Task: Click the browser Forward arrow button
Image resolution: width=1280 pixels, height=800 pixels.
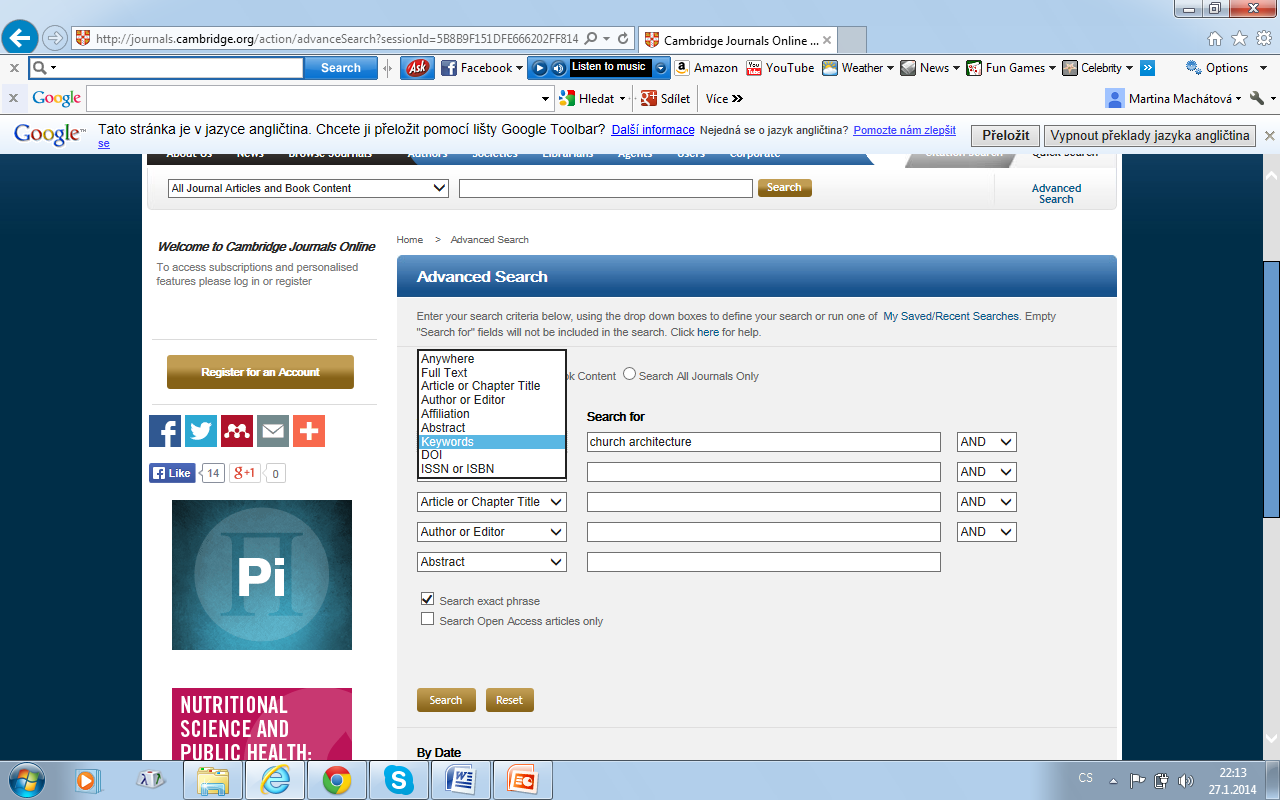Action: tap(55, 39)
